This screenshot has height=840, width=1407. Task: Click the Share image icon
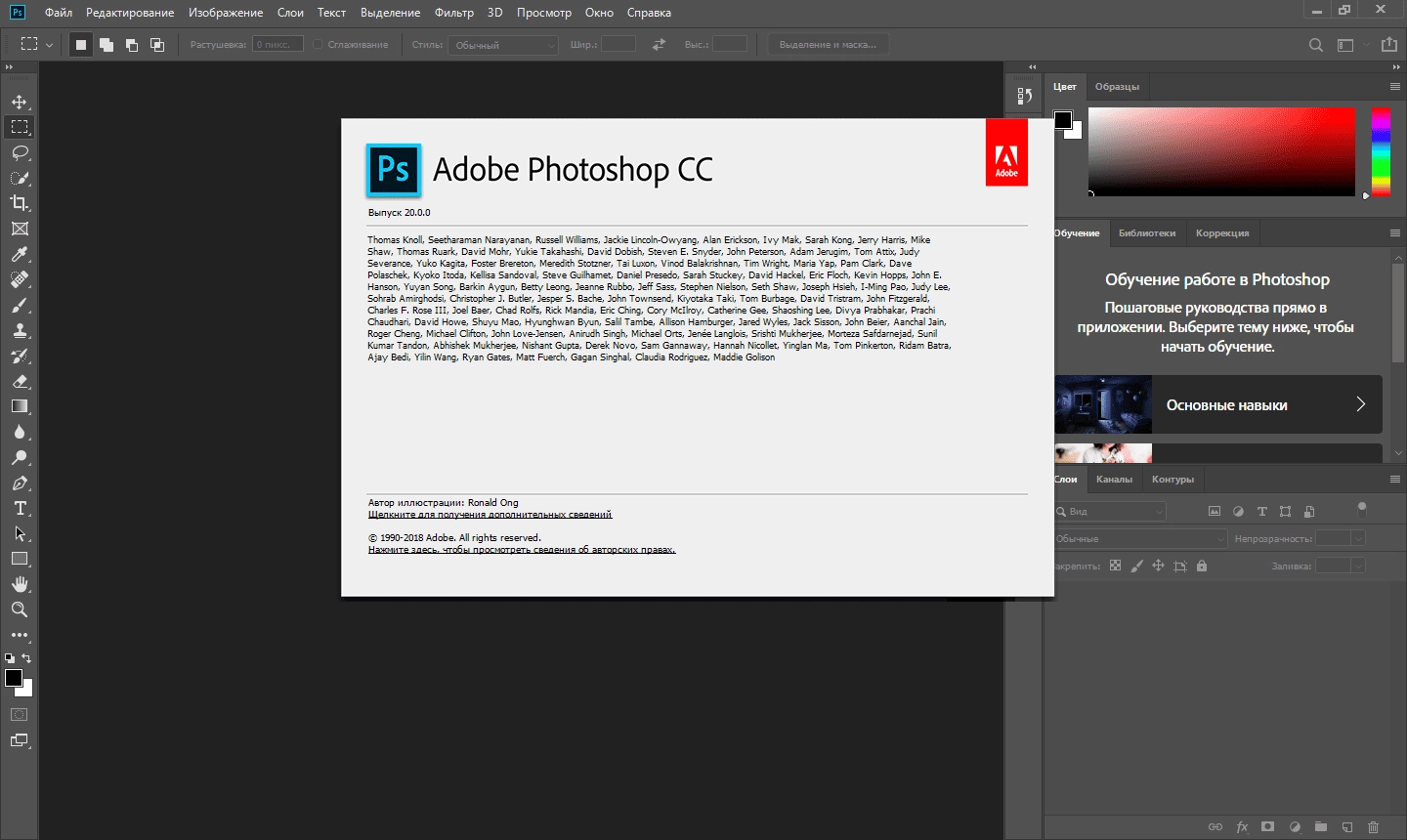click(1388, 45)
